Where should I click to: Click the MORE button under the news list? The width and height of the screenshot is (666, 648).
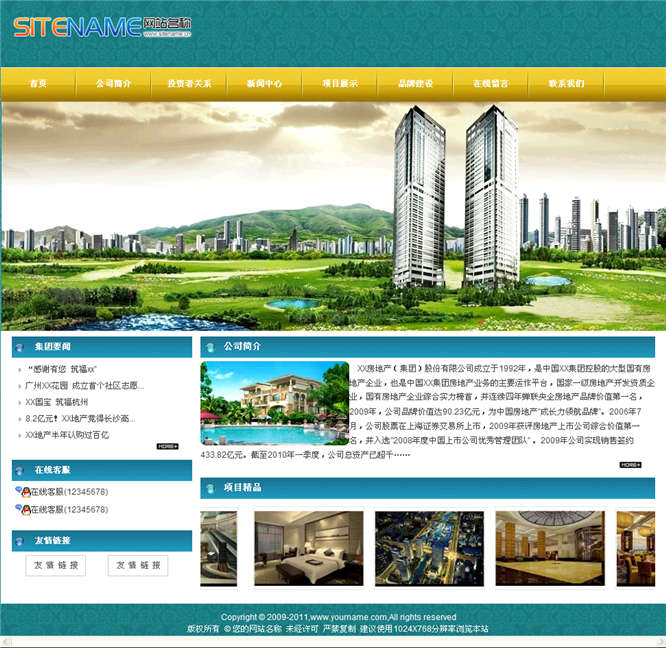167,446
